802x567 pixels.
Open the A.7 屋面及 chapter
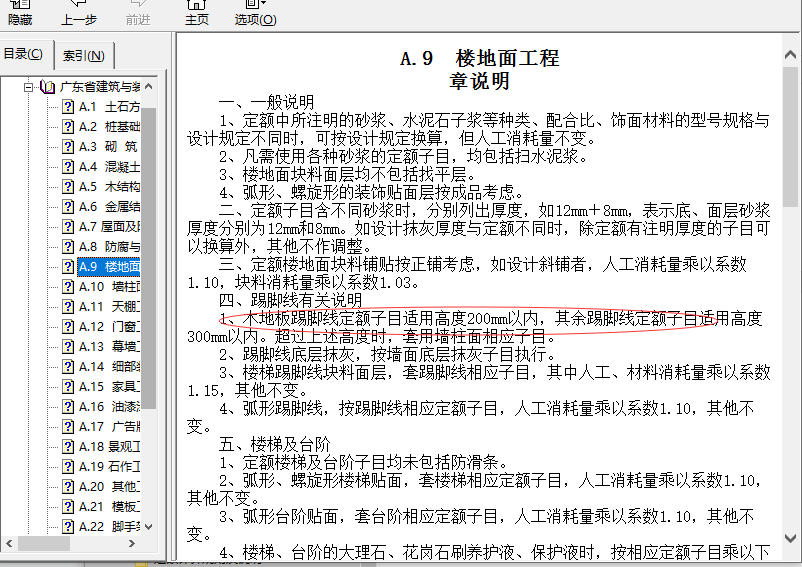click(x=109, y=226)
